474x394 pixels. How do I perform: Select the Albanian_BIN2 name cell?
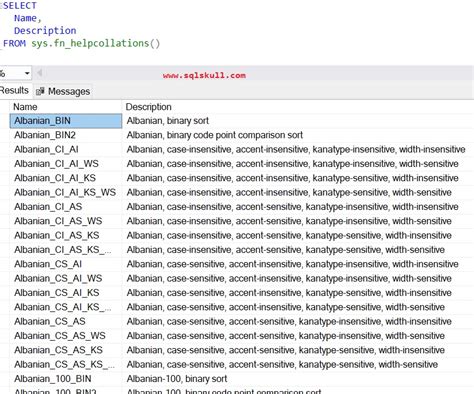(x=66, y=135)
